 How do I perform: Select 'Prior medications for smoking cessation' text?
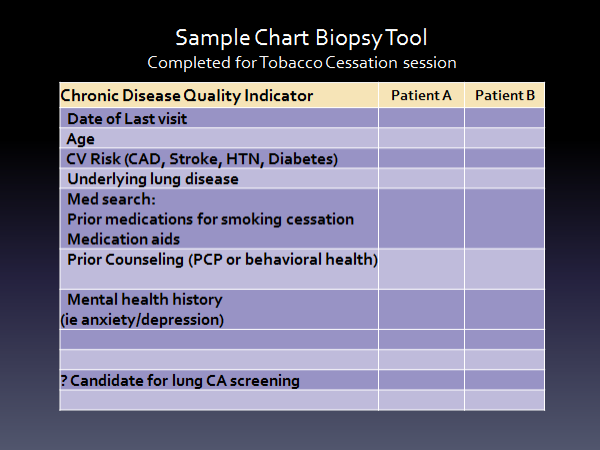(210, 219)
